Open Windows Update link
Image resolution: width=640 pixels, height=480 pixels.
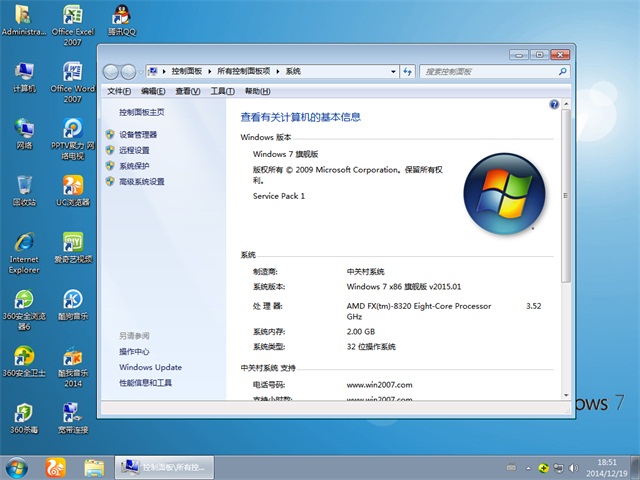pos(150,367)
